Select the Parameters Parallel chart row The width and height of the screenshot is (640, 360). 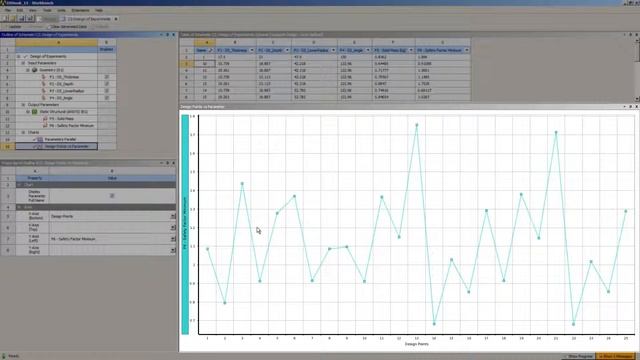[x=56, y=140]
